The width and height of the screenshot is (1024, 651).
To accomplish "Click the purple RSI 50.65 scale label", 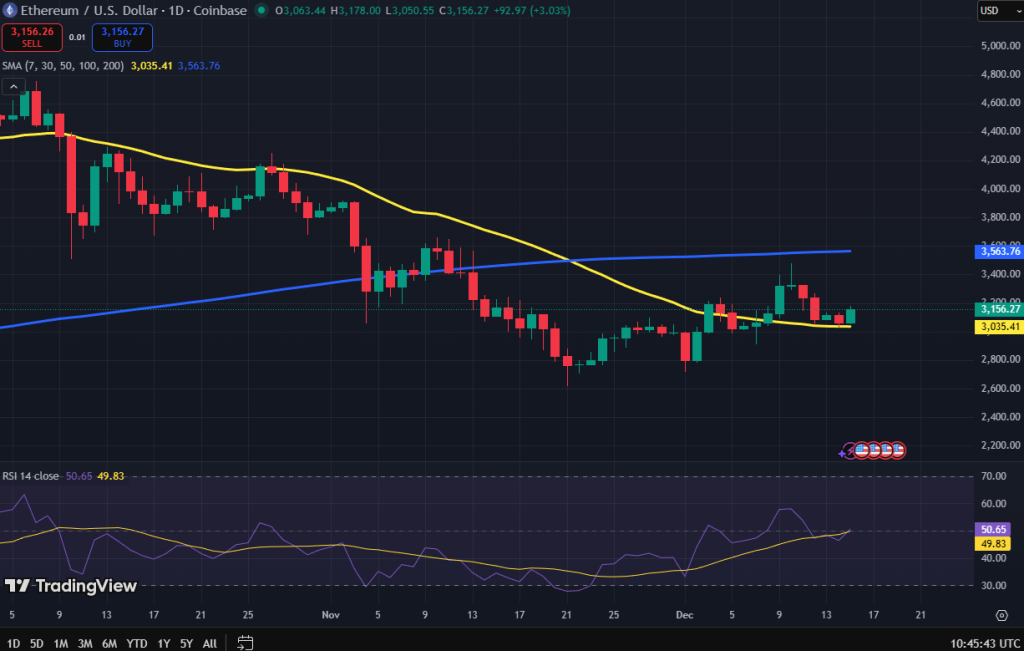I will [x=993, y=530].
